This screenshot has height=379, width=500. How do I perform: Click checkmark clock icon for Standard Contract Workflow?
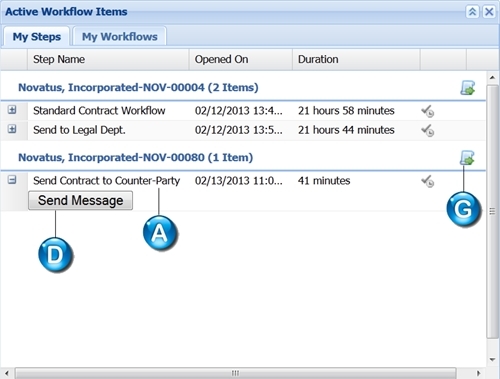tap(427, 111)
